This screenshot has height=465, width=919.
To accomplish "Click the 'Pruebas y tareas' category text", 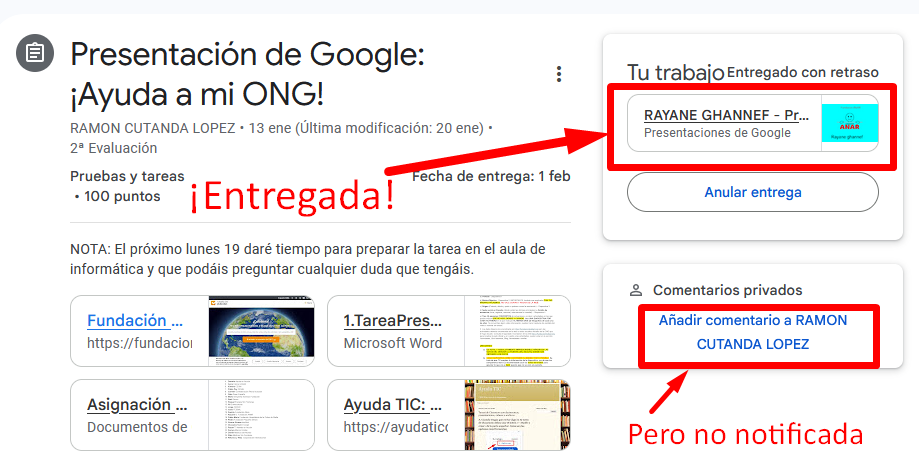I will (127, 177).
